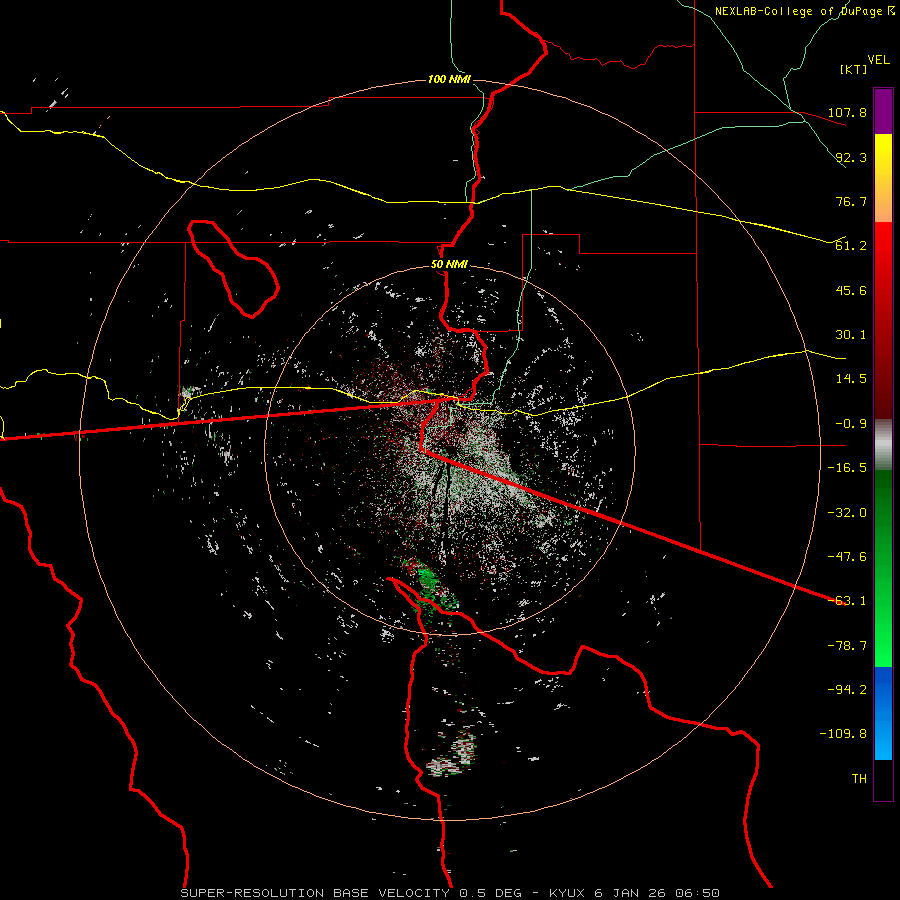Click the [KT] units label

[x=854, y=69]
